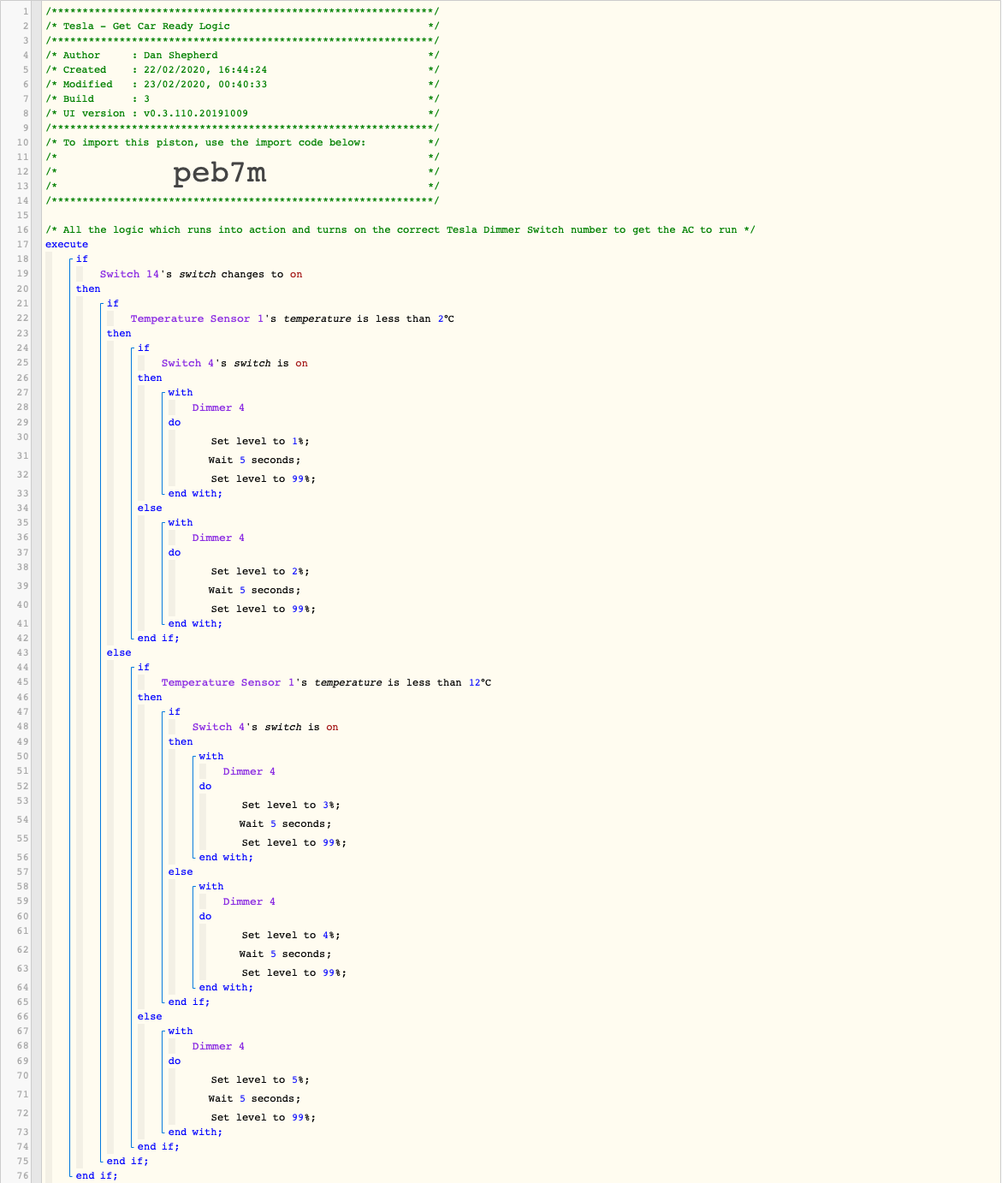Click the piston title comment 'Tesla - Get Car Ready Logic'

click(x=146, y=26)
